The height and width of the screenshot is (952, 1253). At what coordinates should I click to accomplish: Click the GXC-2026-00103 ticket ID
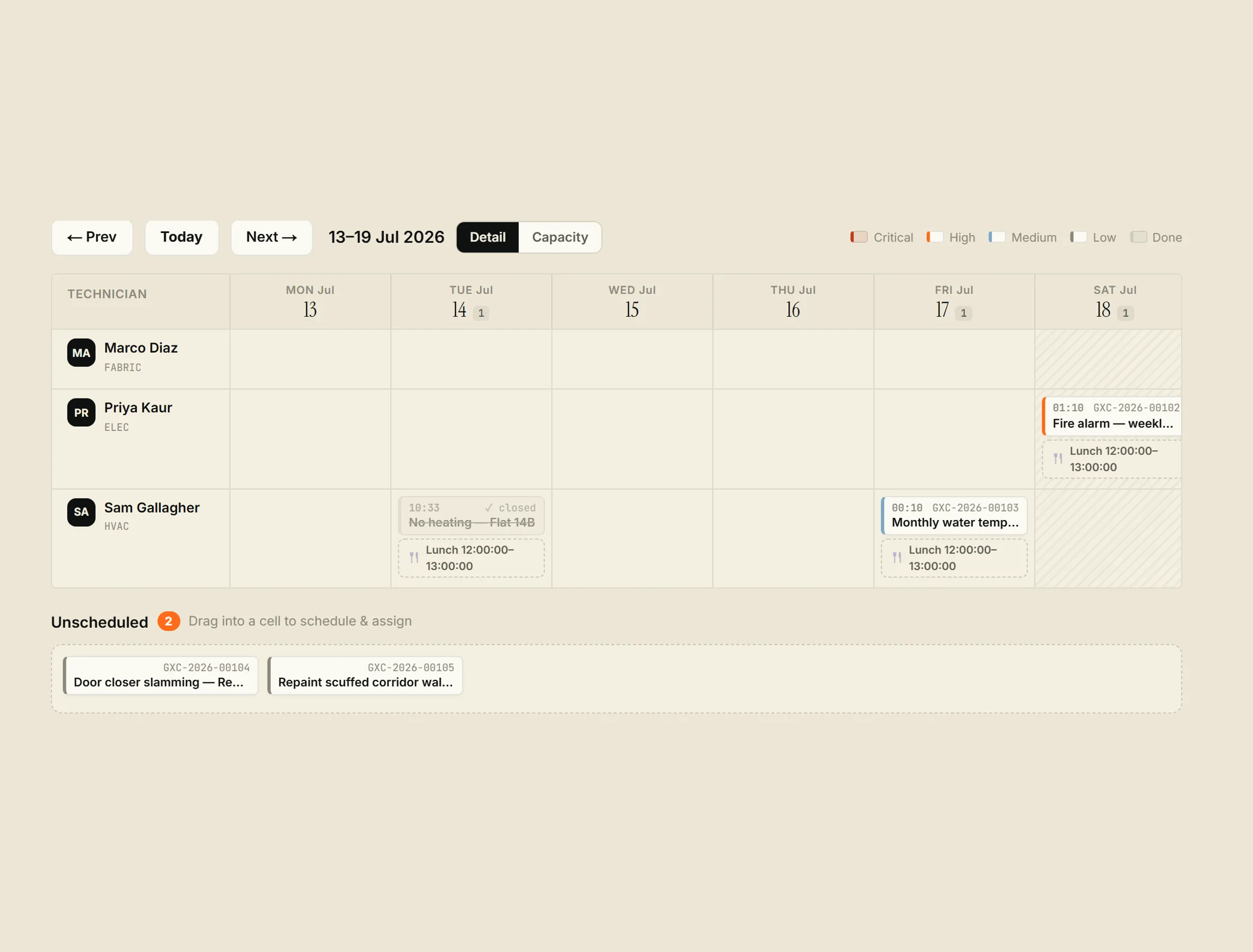(x=976, y=508)
